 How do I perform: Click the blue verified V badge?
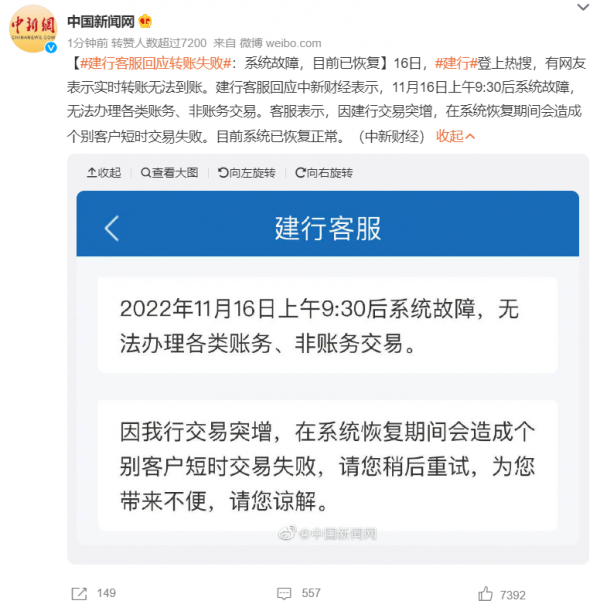click(51, 47)
